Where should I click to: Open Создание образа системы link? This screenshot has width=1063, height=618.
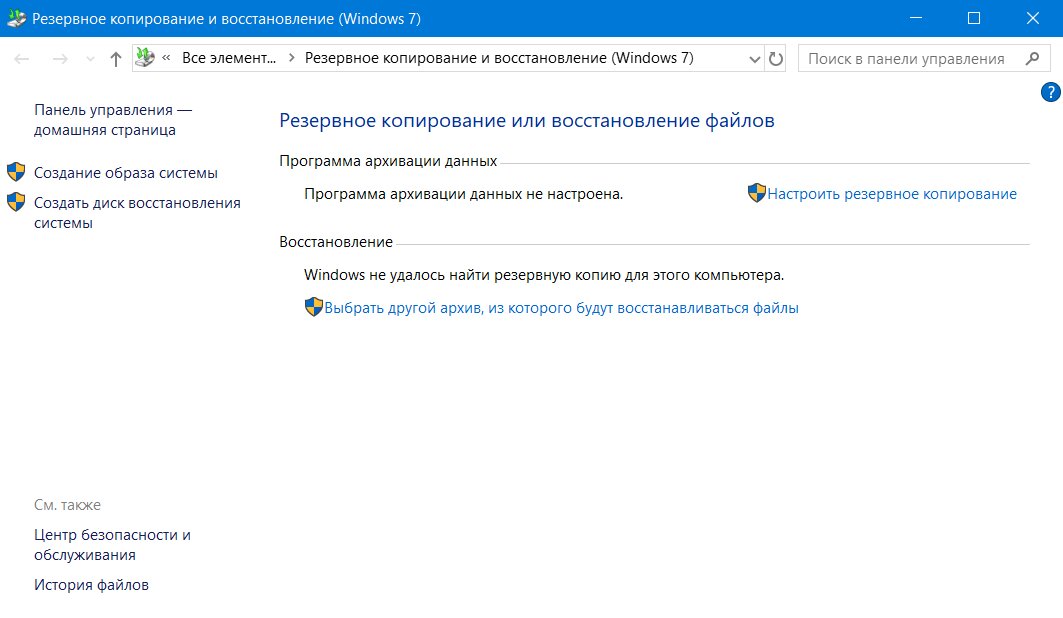pyautogui.click(x=126, y=173)
